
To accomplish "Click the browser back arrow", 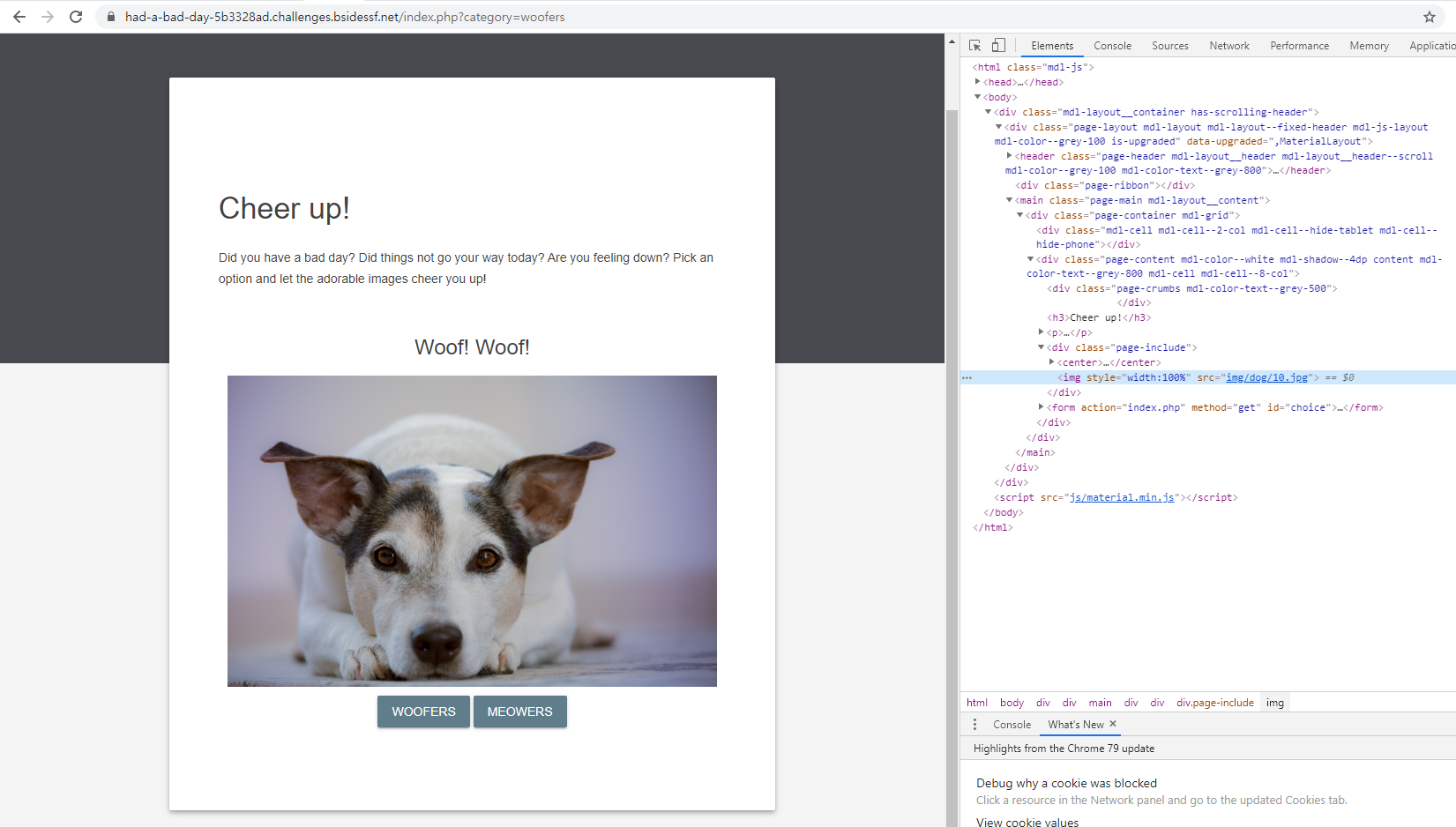I will 19,17.
